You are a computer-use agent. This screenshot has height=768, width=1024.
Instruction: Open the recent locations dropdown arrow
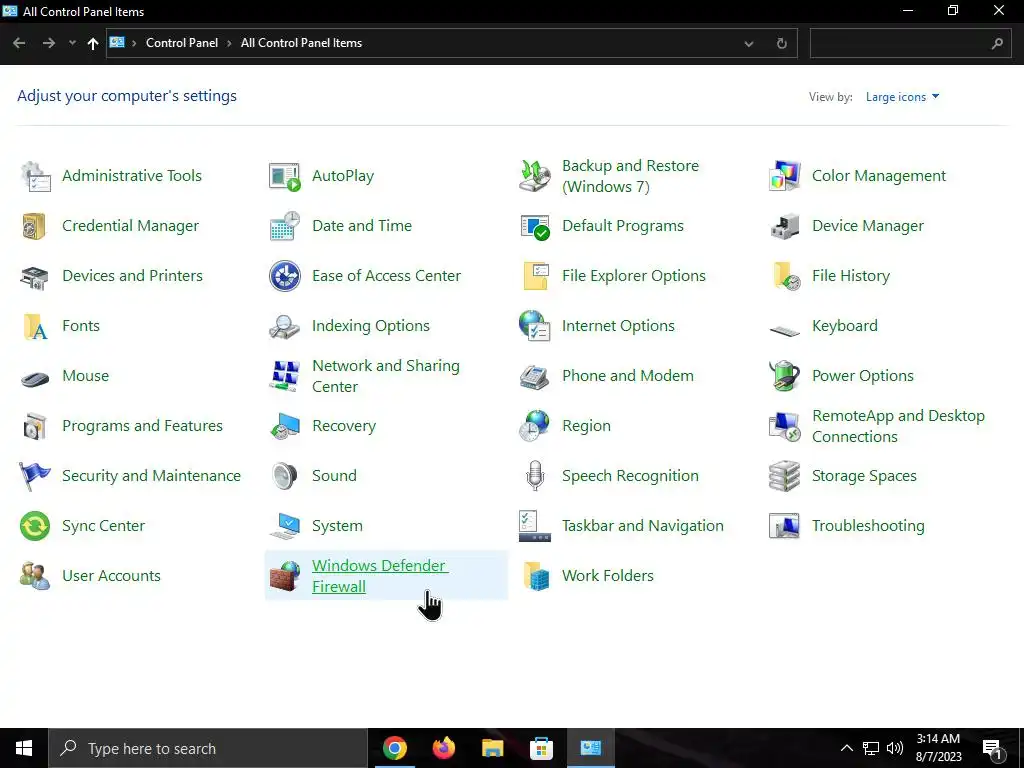click(x=72, y=43)
